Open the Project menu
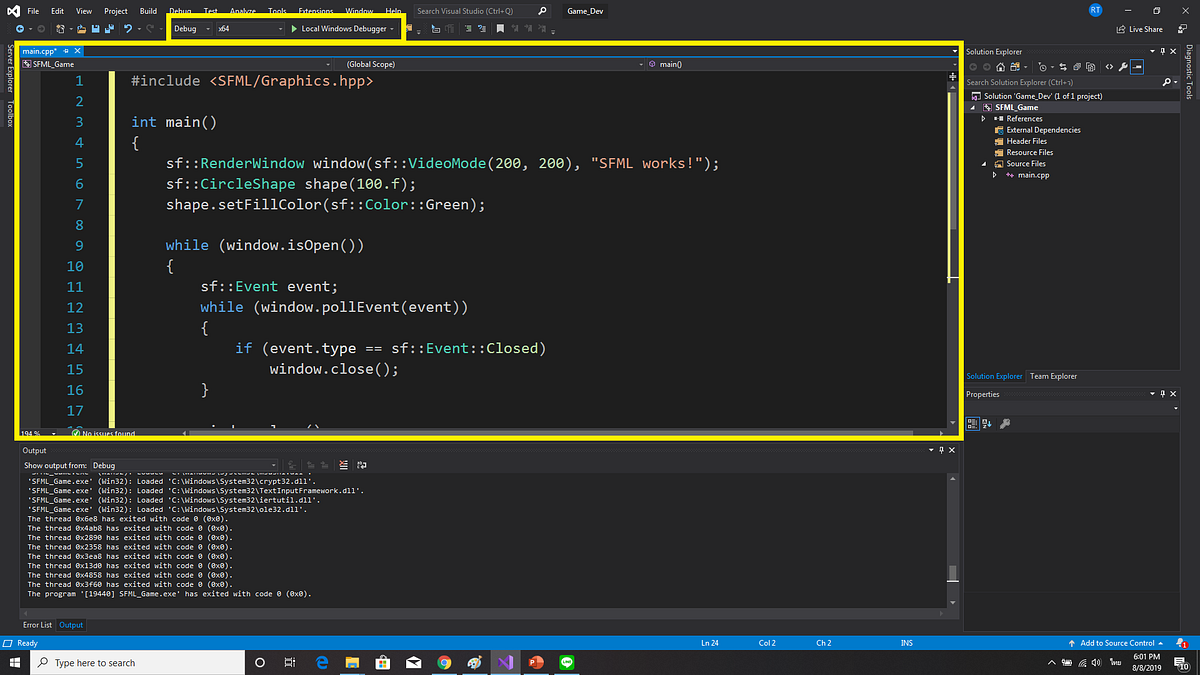Image resolution: width=1200 pixels, height=675 pixels. pos(116,11)
